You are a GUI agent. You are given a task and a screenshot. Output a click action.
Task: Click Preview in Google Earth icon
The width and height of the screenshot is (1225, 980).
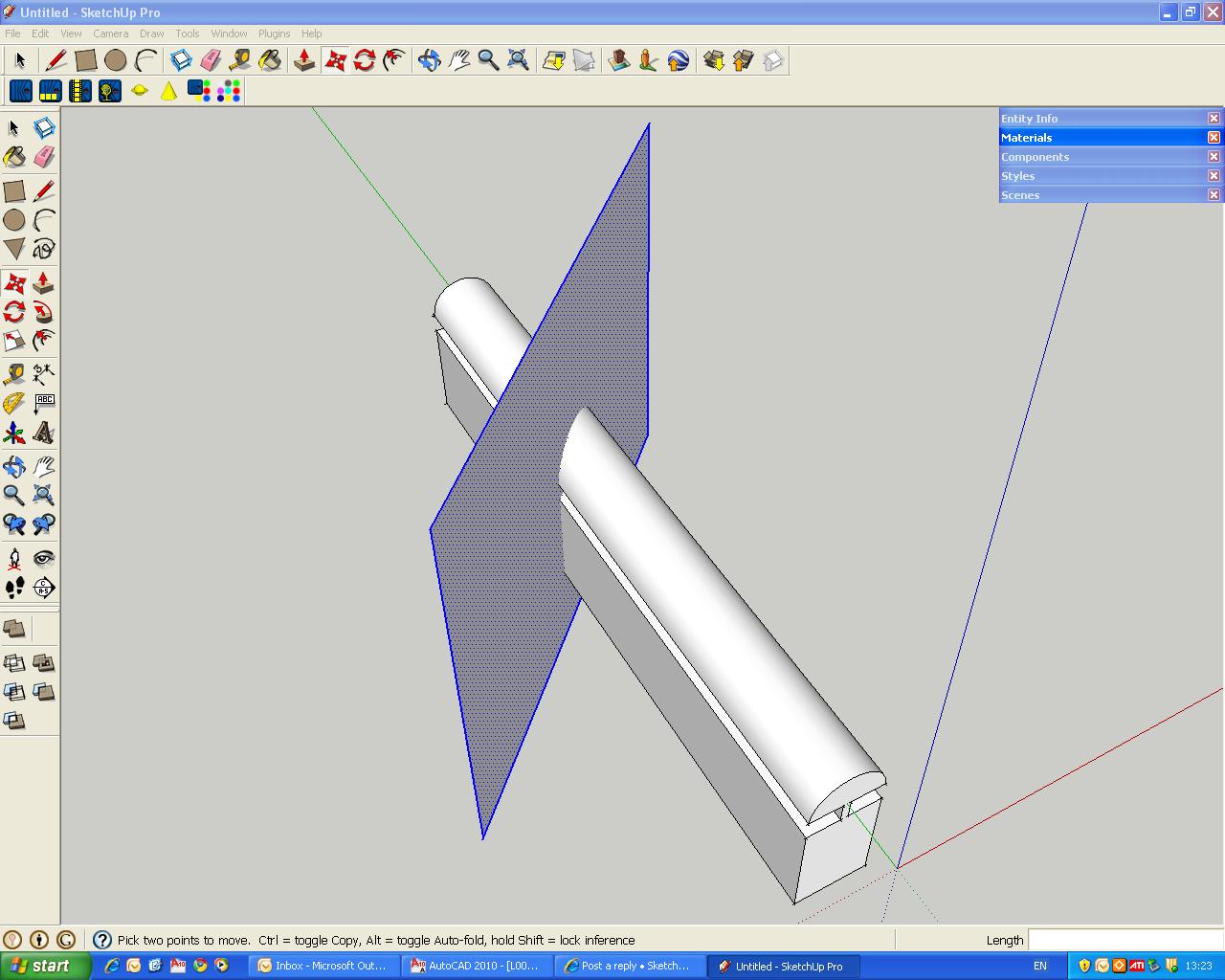coord(678,60)
